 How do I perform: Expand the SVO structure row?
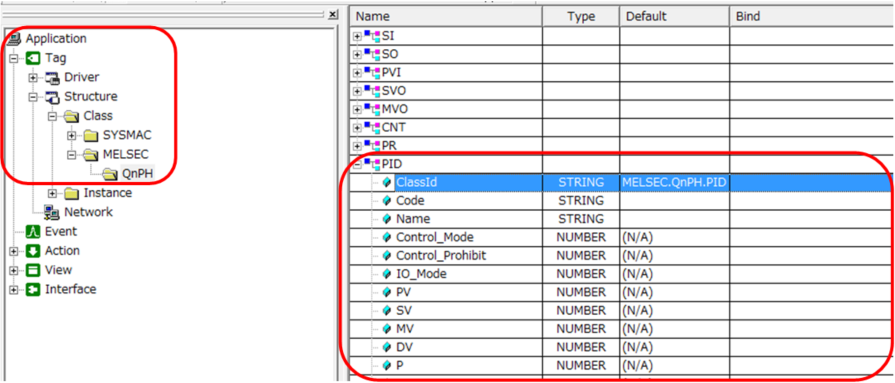[357, 92]
